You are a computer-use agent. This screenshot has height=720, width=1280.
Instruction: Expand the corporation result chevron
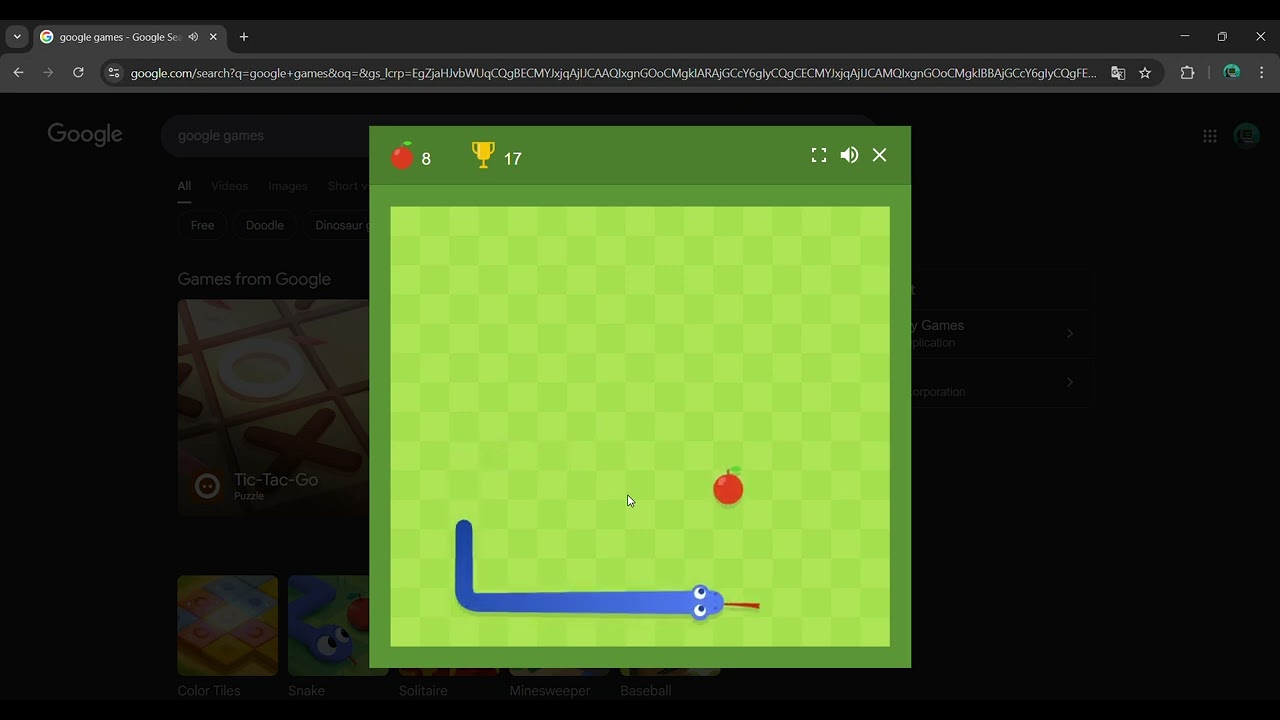(1069, 382)
